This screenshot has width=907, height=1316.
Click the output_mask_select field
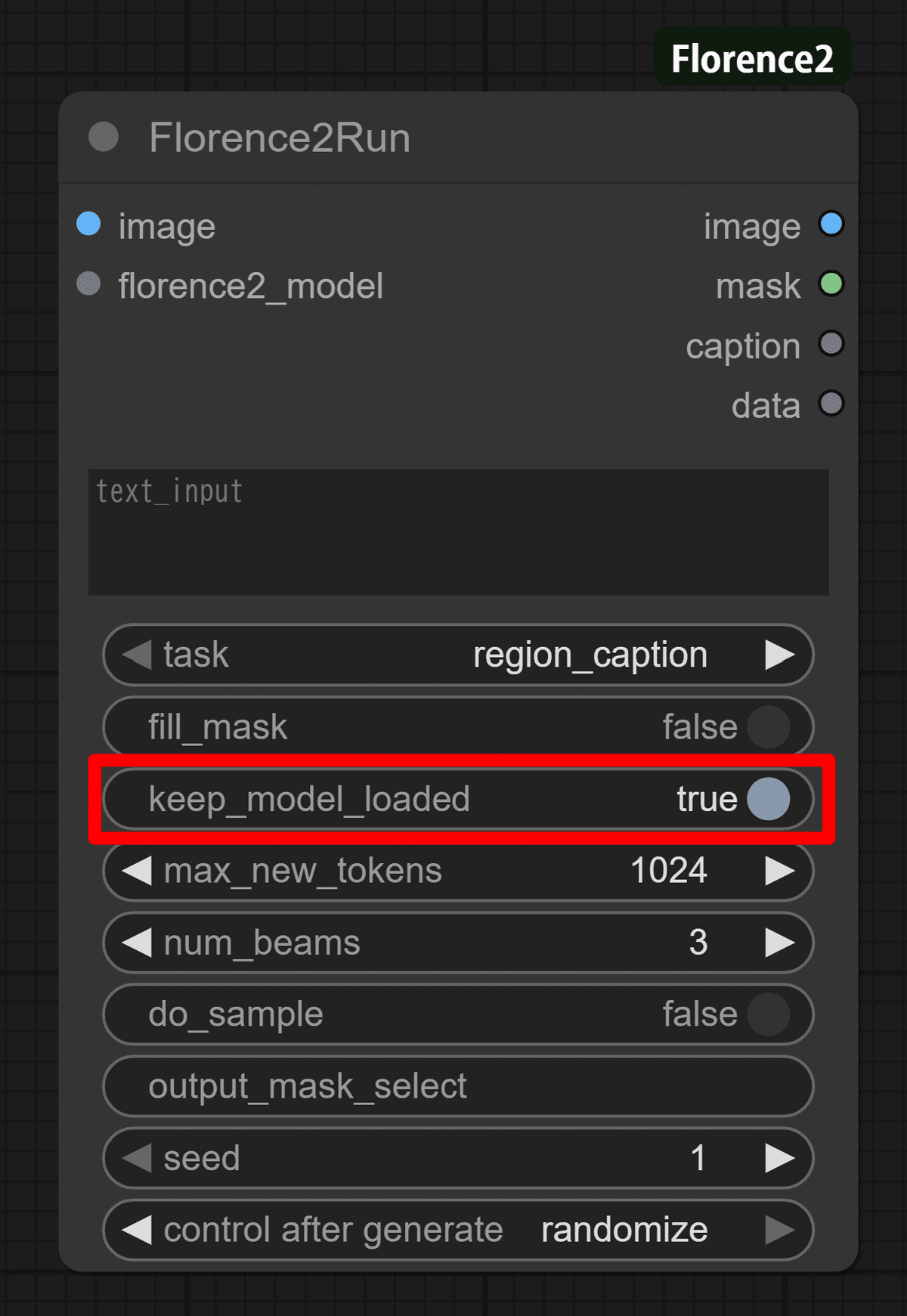pyautogui.click(x=458, y=1086)
